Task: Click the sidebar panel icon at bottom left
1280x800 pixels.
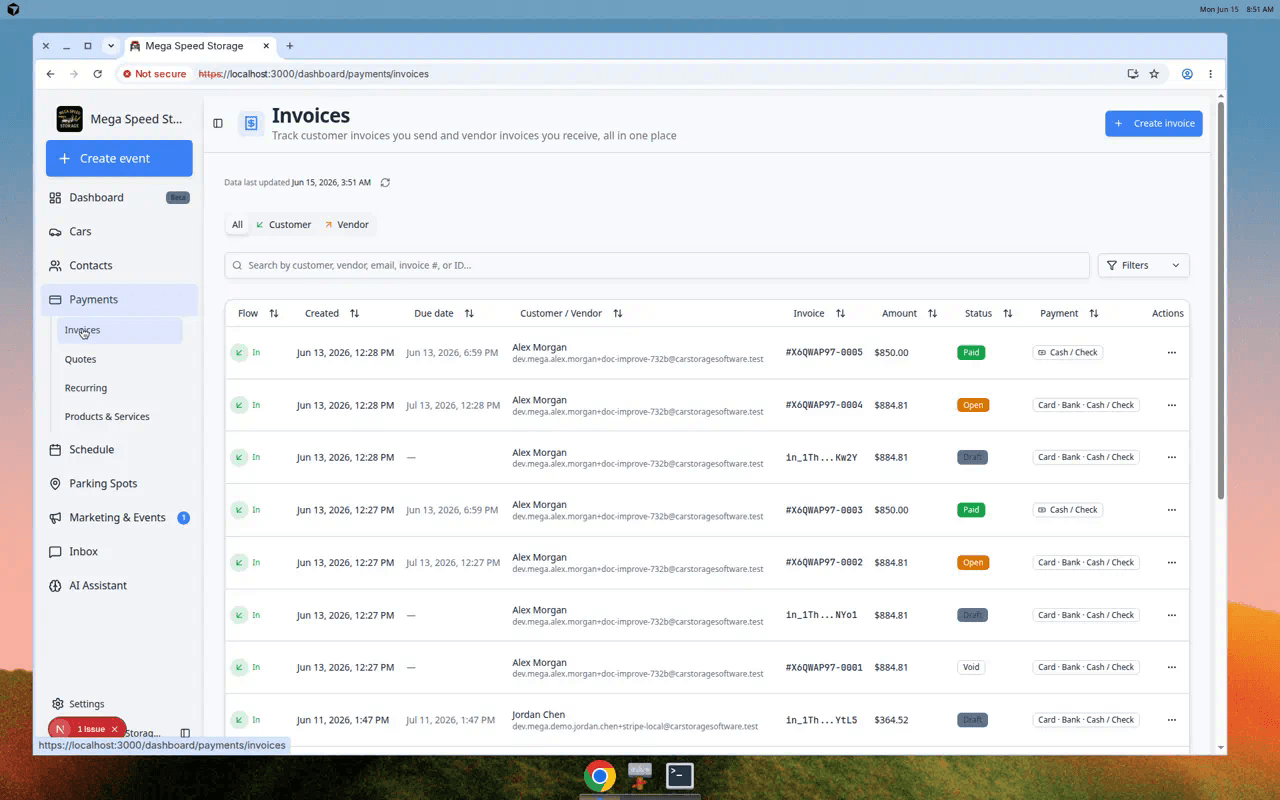Action: coord(185,733)
